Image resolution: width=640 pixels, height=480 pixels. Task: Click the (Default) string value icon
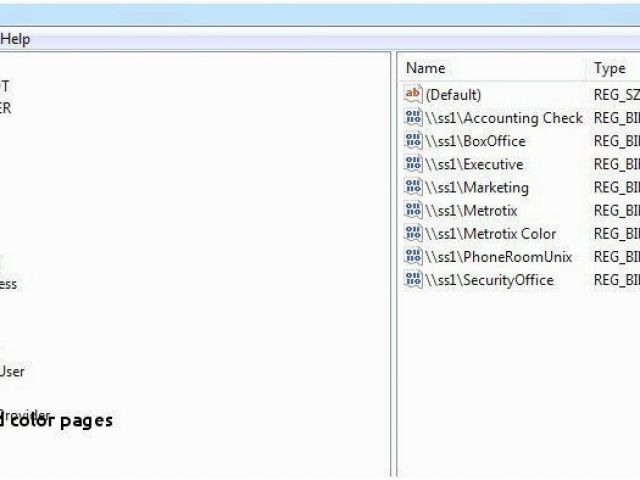click(413, 94)
